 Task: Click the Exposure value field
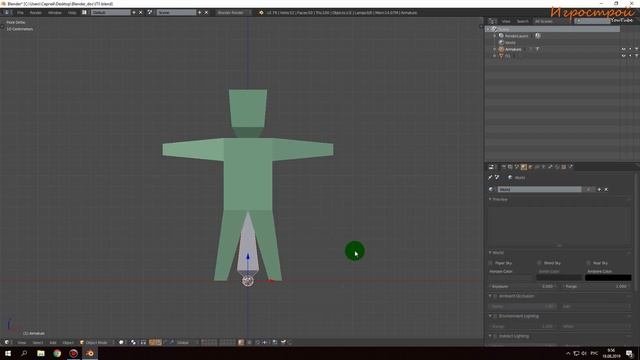coord(523,287)
